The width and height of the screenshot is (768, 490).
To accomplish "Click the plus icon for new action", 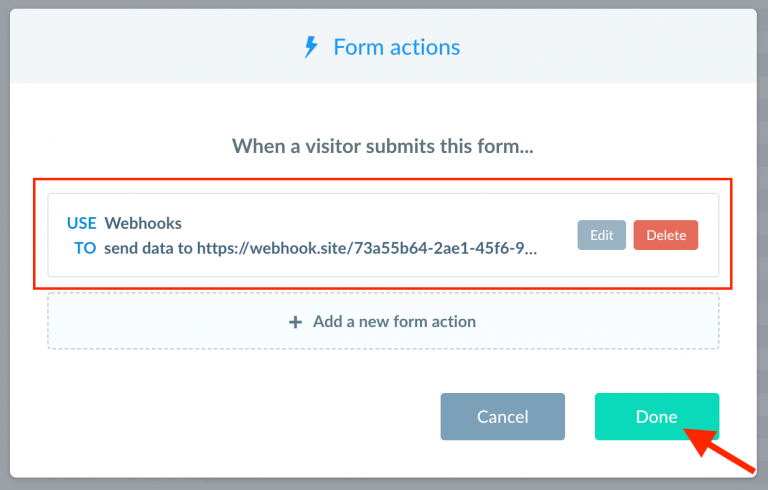I will pyautogui.click(x=295, y=322).
